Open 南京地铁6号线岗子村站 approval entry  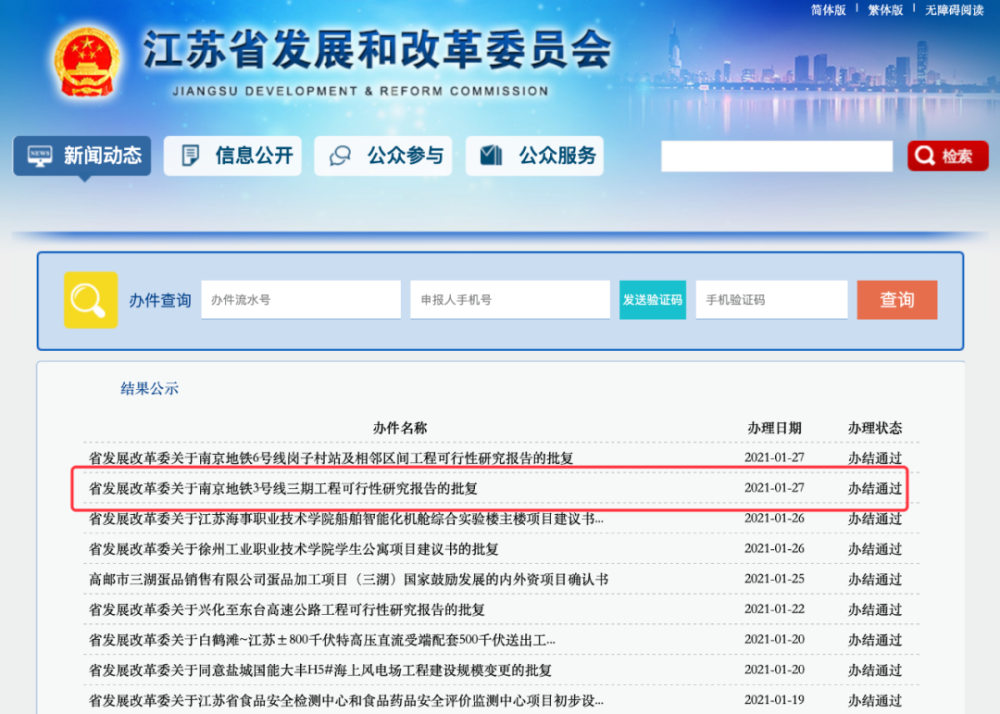coord(331,458)
